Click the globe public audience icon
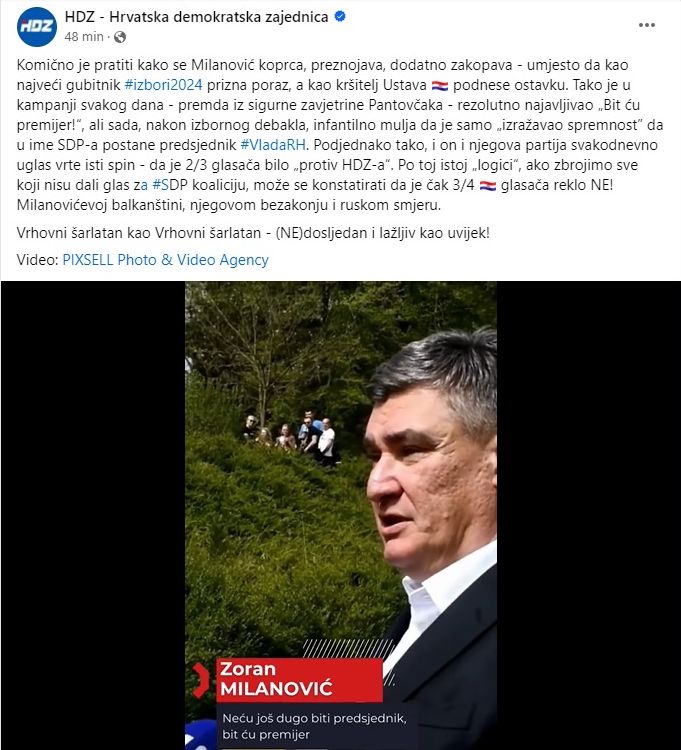 [120, 37]
